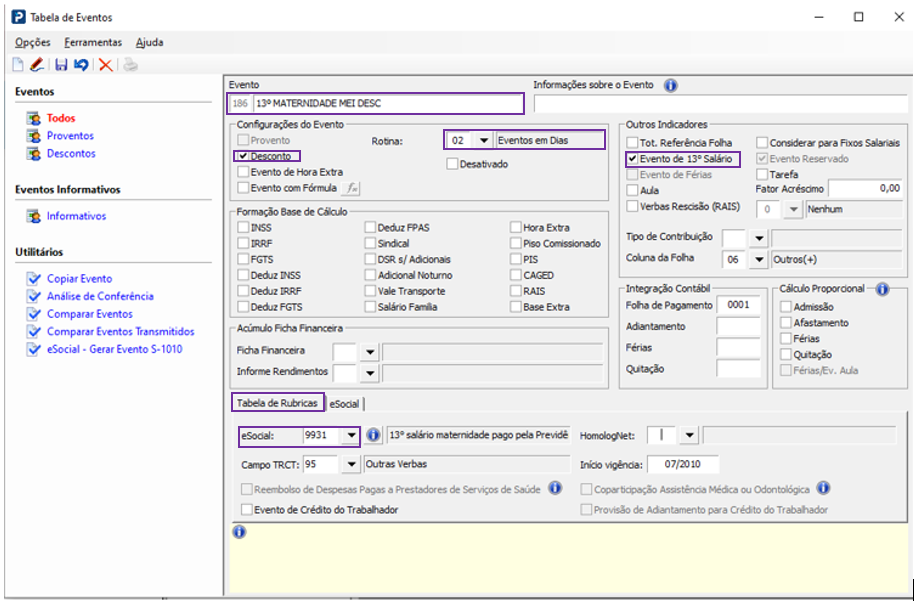Click the info icon beside Informações sobre o Evento
914x601 pixels.
(671, 85)
